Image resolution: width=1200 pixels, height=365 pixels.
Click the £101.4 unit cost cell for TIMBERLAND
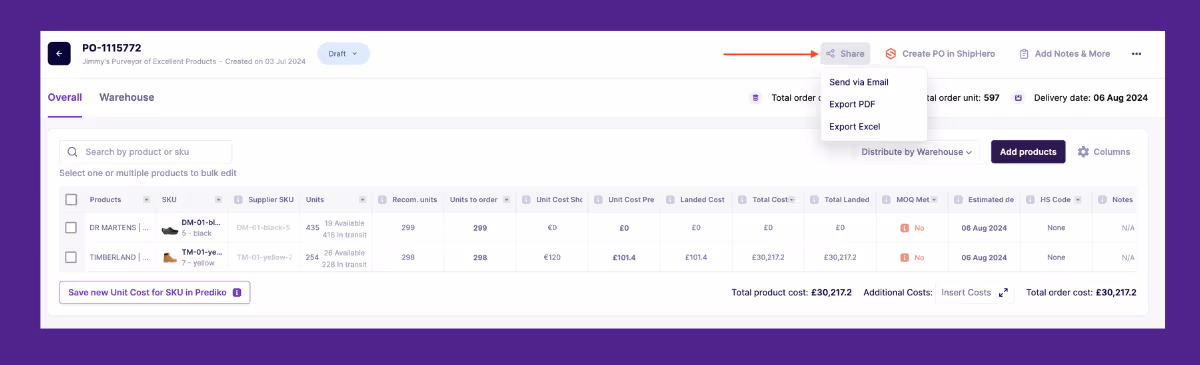coord(624,257)
